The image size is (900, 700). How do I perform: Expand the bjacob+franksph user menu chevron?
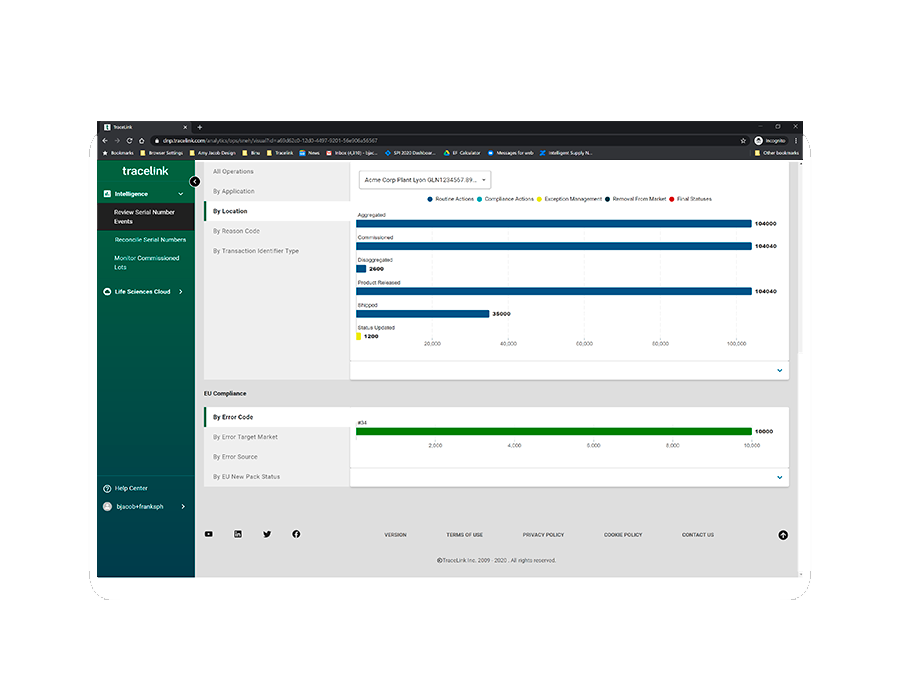coord(183,507)
